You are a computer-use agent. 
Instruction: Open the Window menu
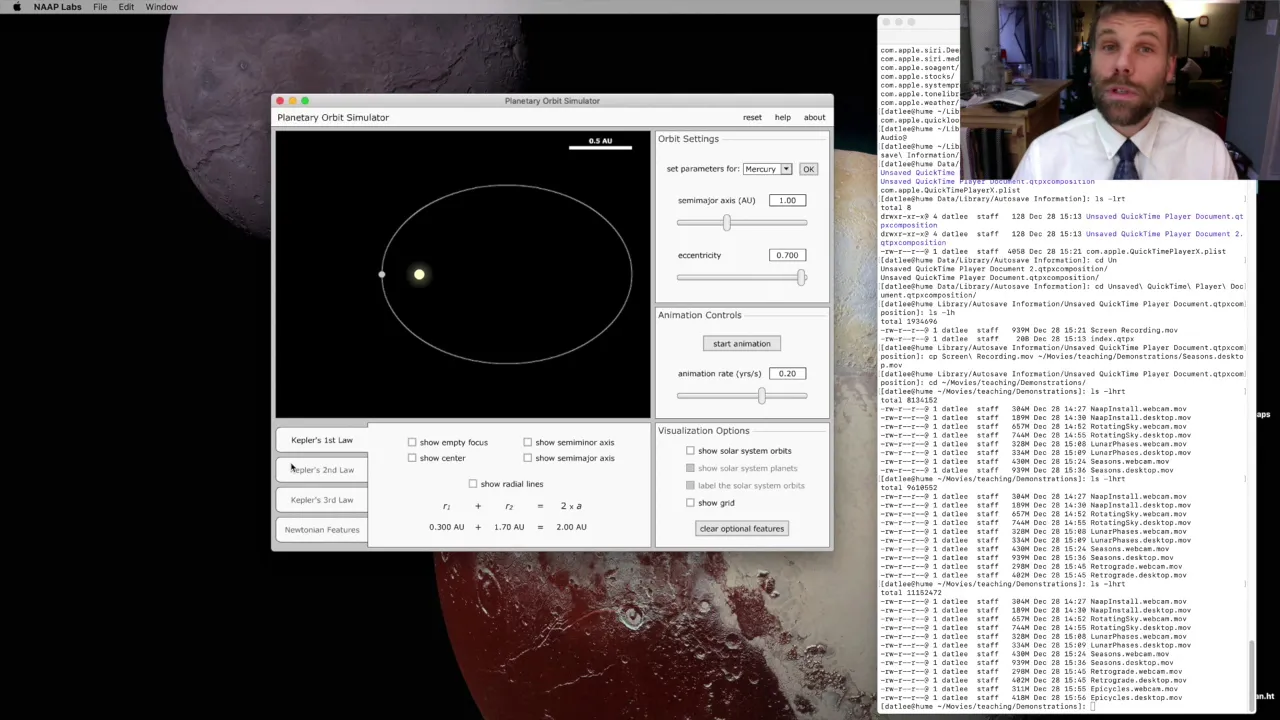162,7
